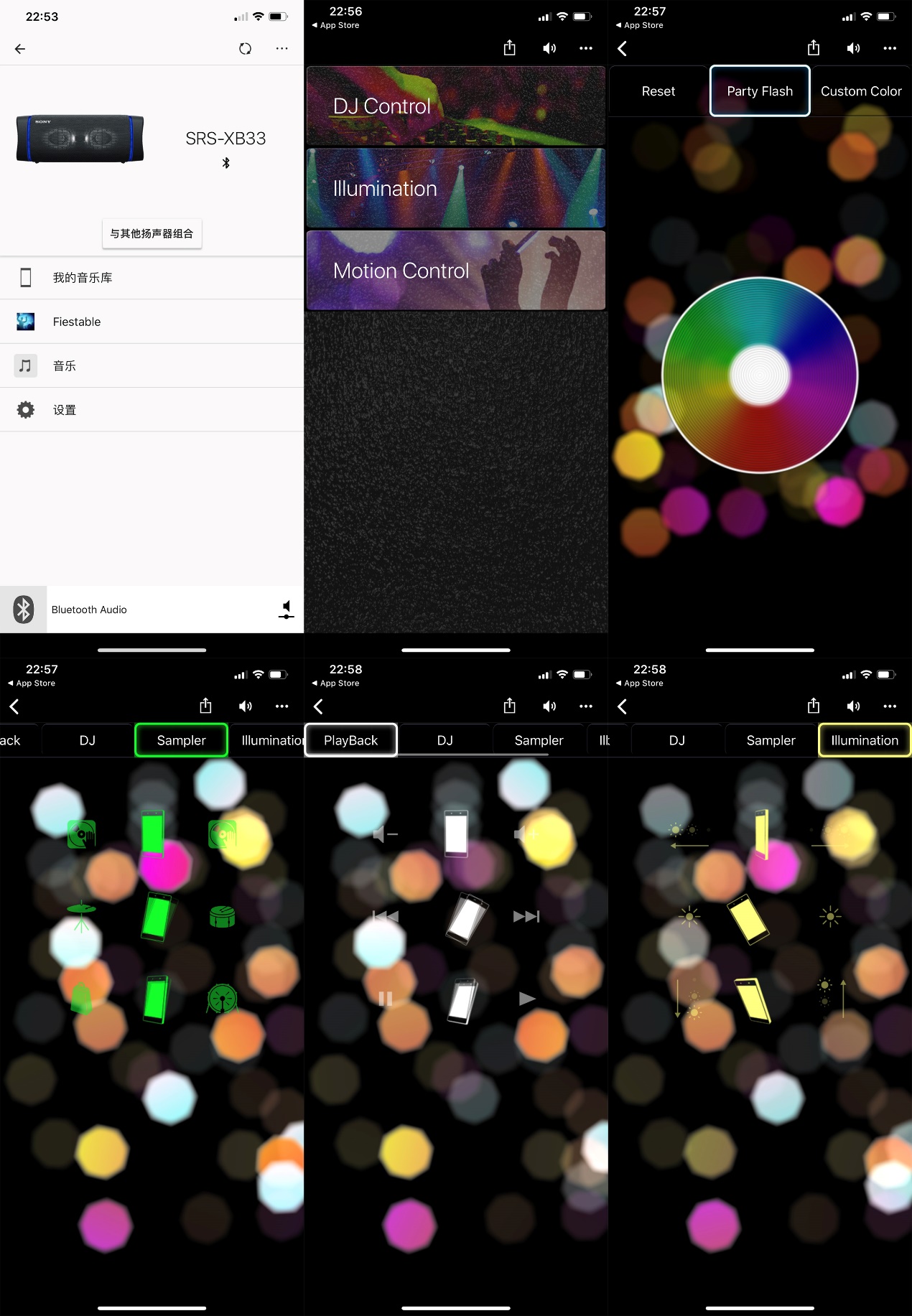Open the Bluetooth Audio volume control icon
Viewport: 912px width, 1316px height.
pyautogui.click(x=286, y=610)
